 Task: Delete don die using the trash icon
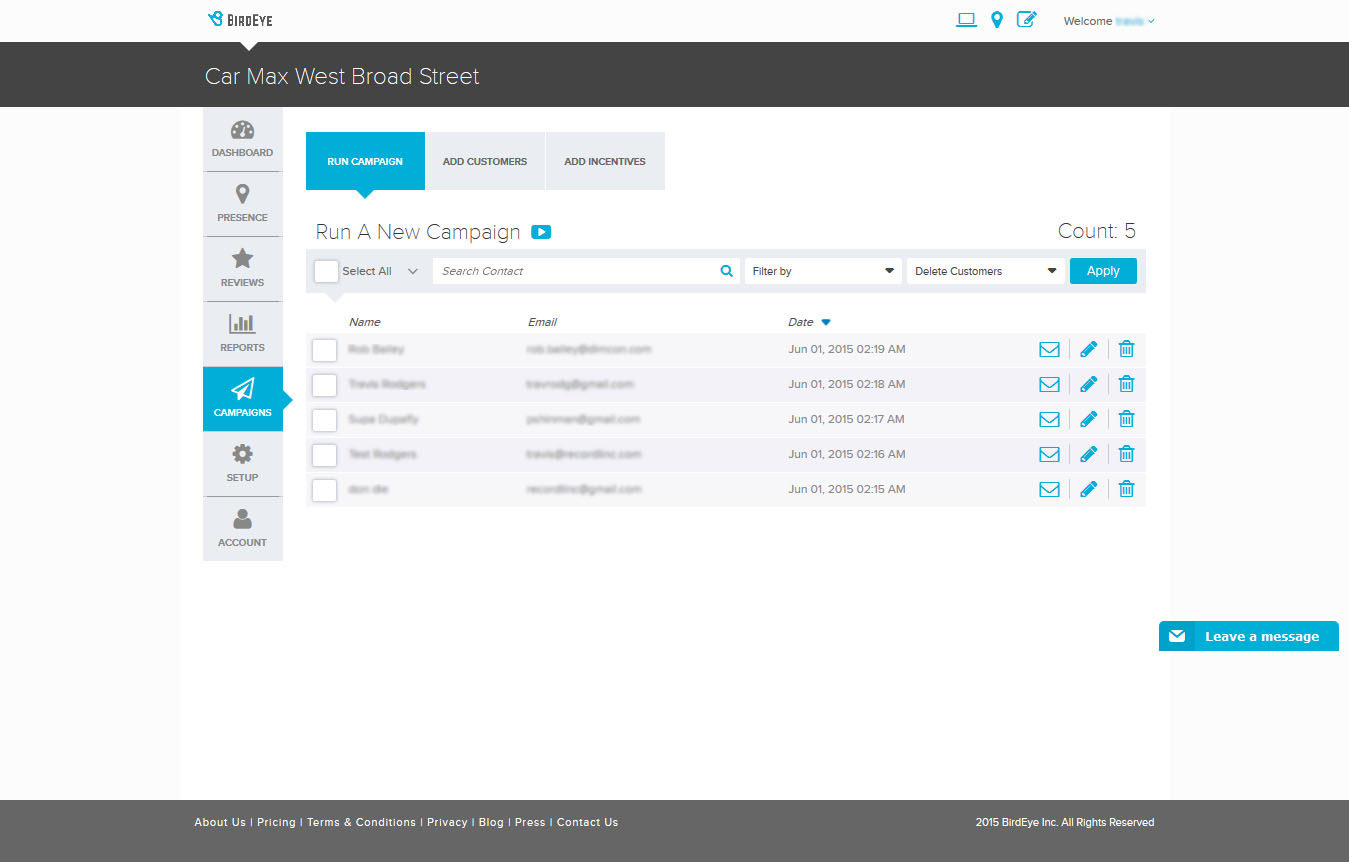click(1126, 489)
